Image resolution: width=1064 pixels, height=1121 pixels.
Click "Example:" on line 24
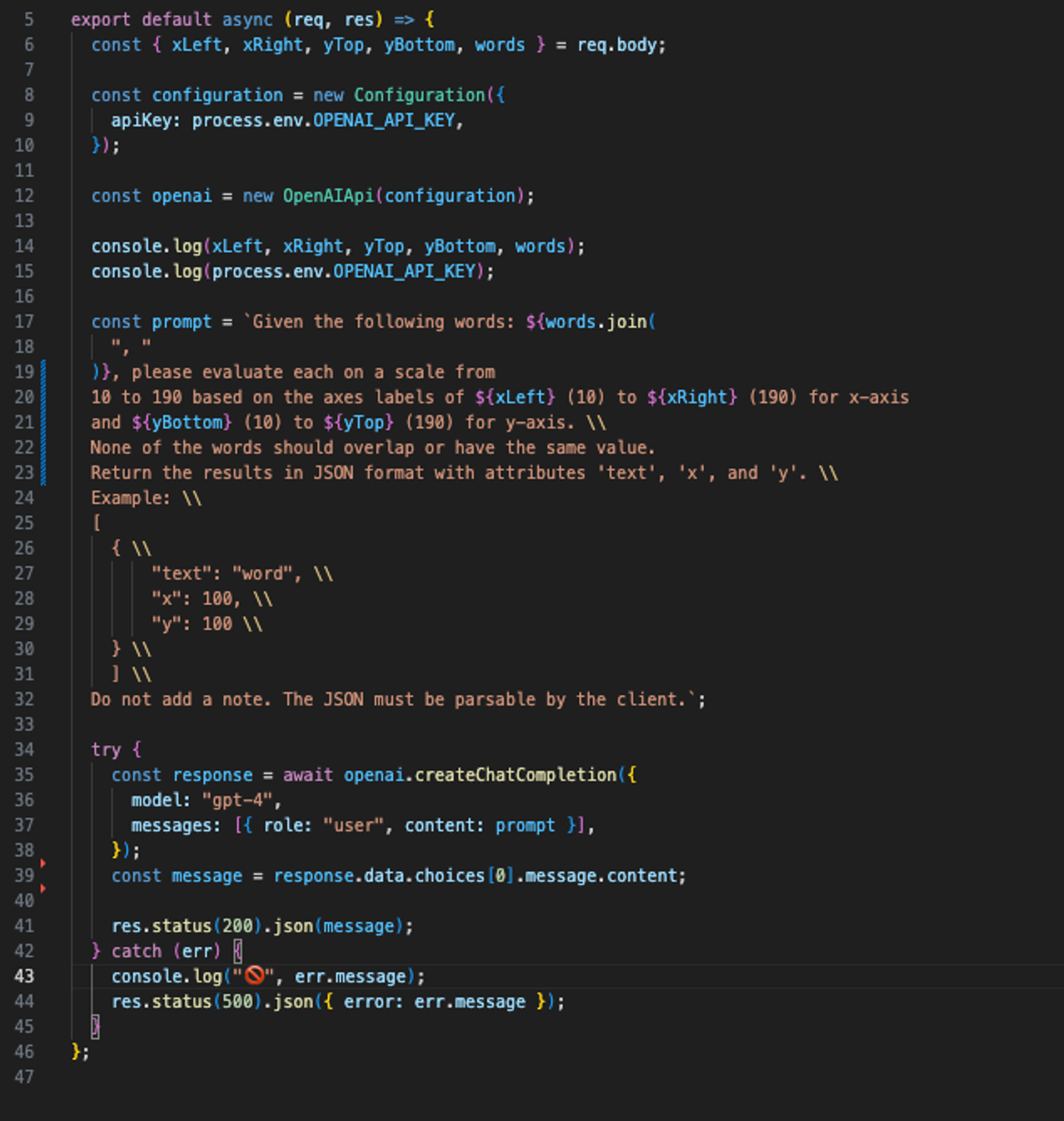point(130,498)
